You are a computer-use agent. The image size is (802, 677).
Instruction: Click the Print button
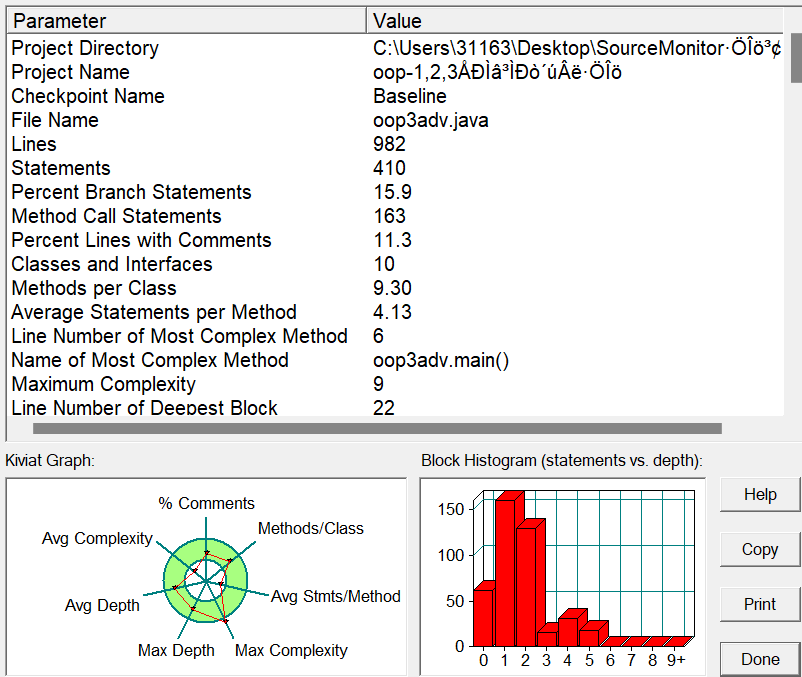click(x=760, y=604)
